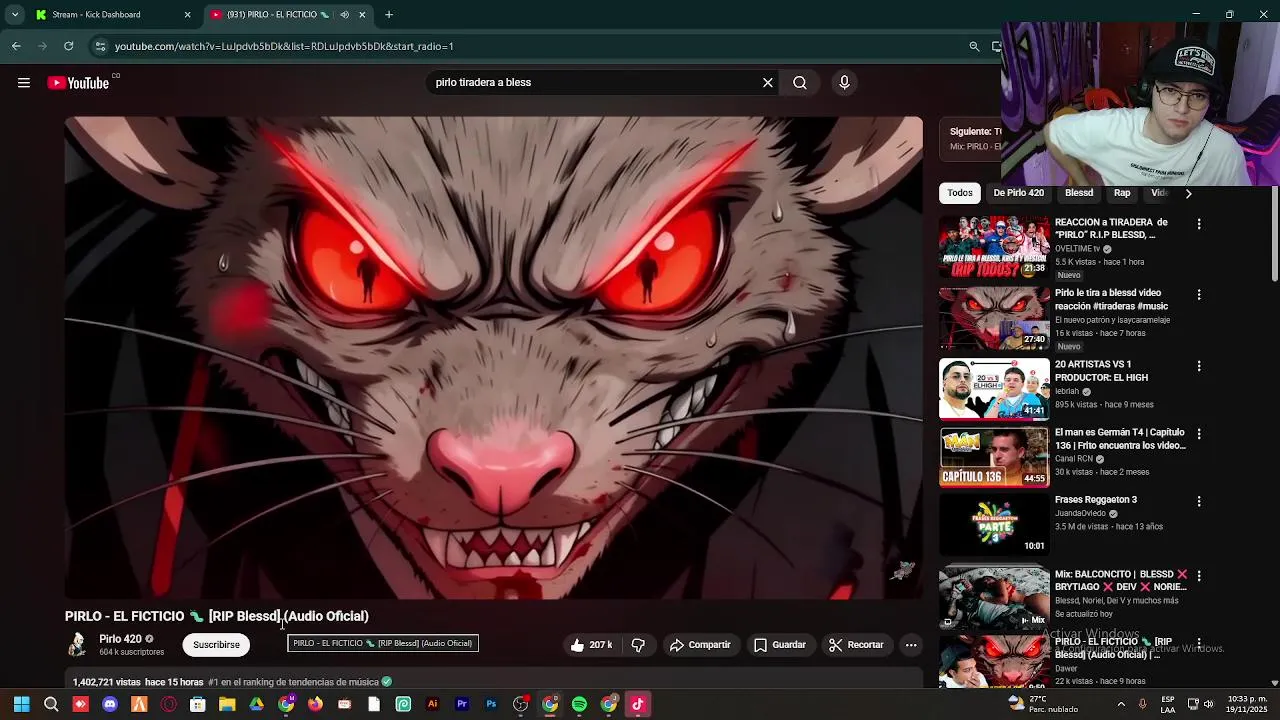Open File Explorer from taskbar
This screenshot has height=720, width=1280.
(227, 704)
